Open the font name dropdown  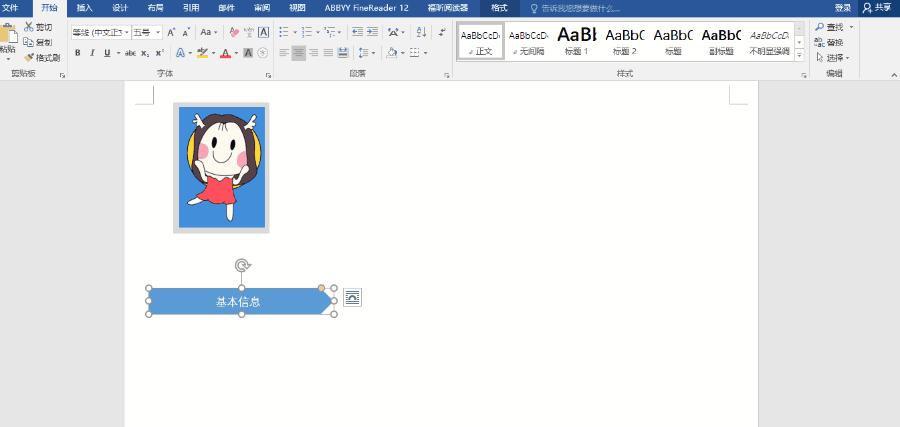(127, 33)
